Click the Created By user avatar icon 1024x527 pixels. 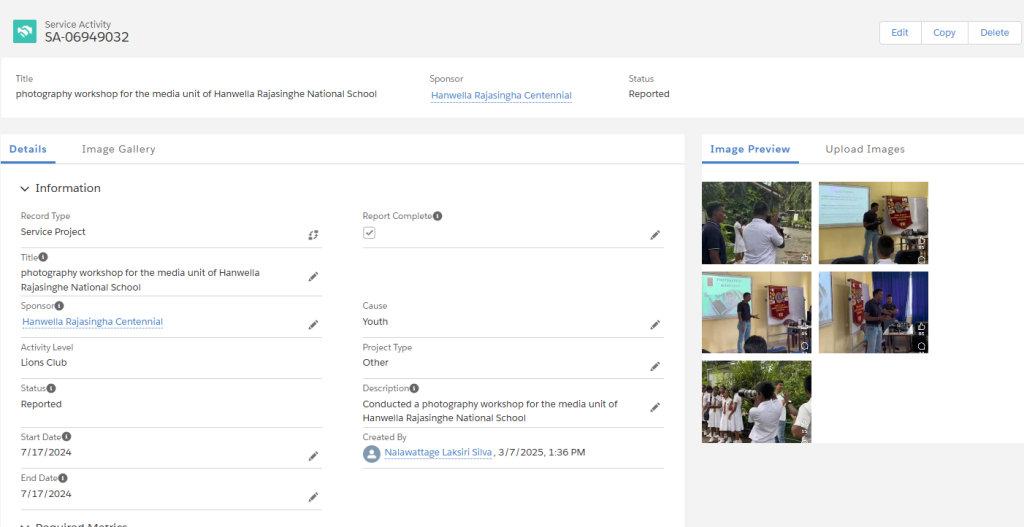[x=372, y=454]
